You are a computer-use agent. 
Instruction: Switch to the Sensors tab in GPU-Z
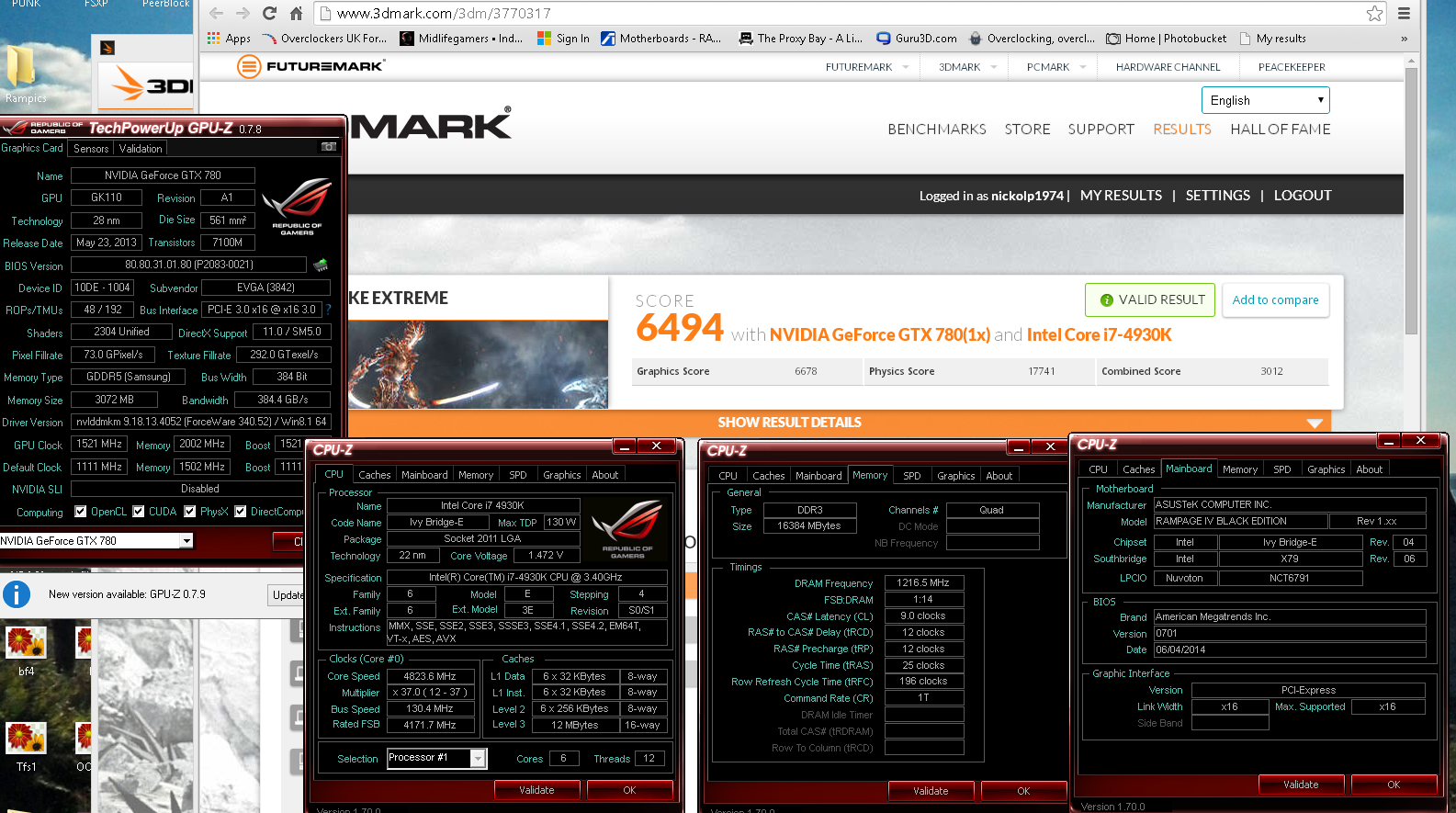(x=91, y=148)
